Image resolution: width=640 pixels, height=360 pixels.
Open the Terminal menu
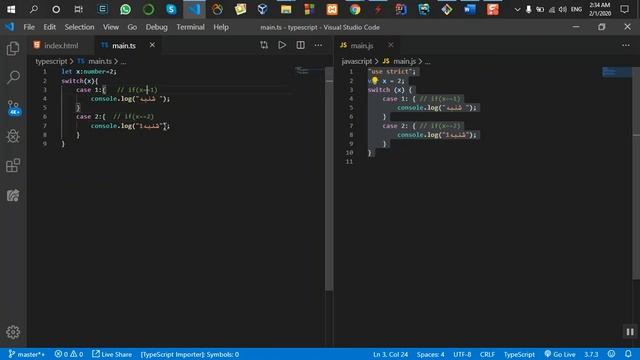click(x=190, y=27)
